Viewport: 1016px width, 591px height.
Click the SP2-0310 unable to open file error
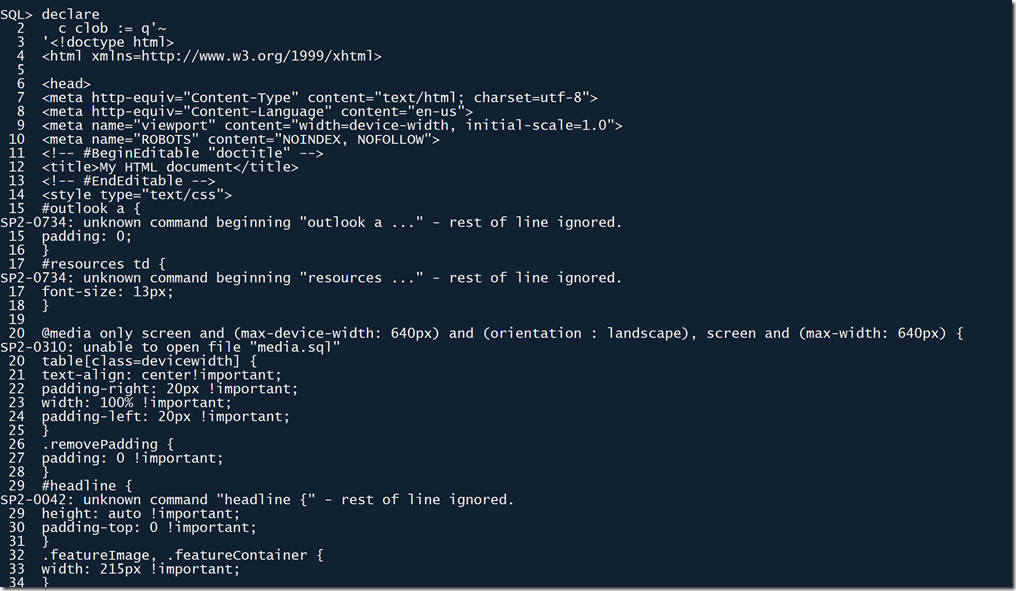(x=171, y=347)
